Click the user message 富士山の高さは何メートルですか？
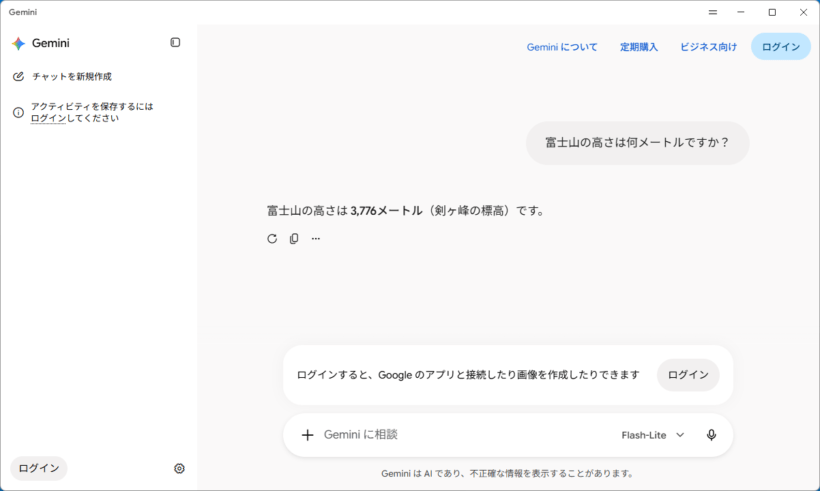The width and height of the screenshot is (820, 491). 637,143
